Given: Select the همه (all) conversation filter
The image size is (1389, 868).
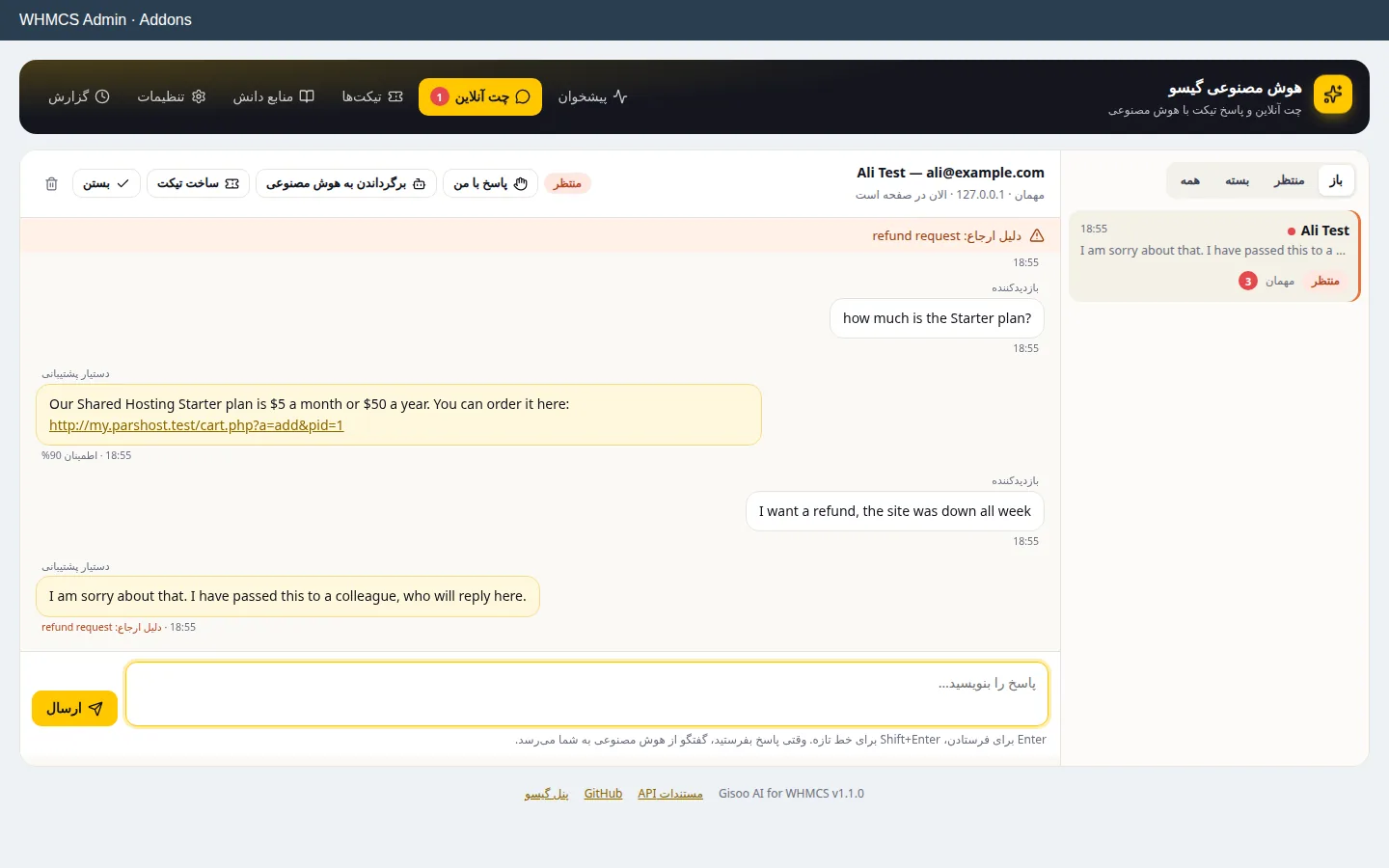Looking at the screenshot, I should coord(1190,180).
